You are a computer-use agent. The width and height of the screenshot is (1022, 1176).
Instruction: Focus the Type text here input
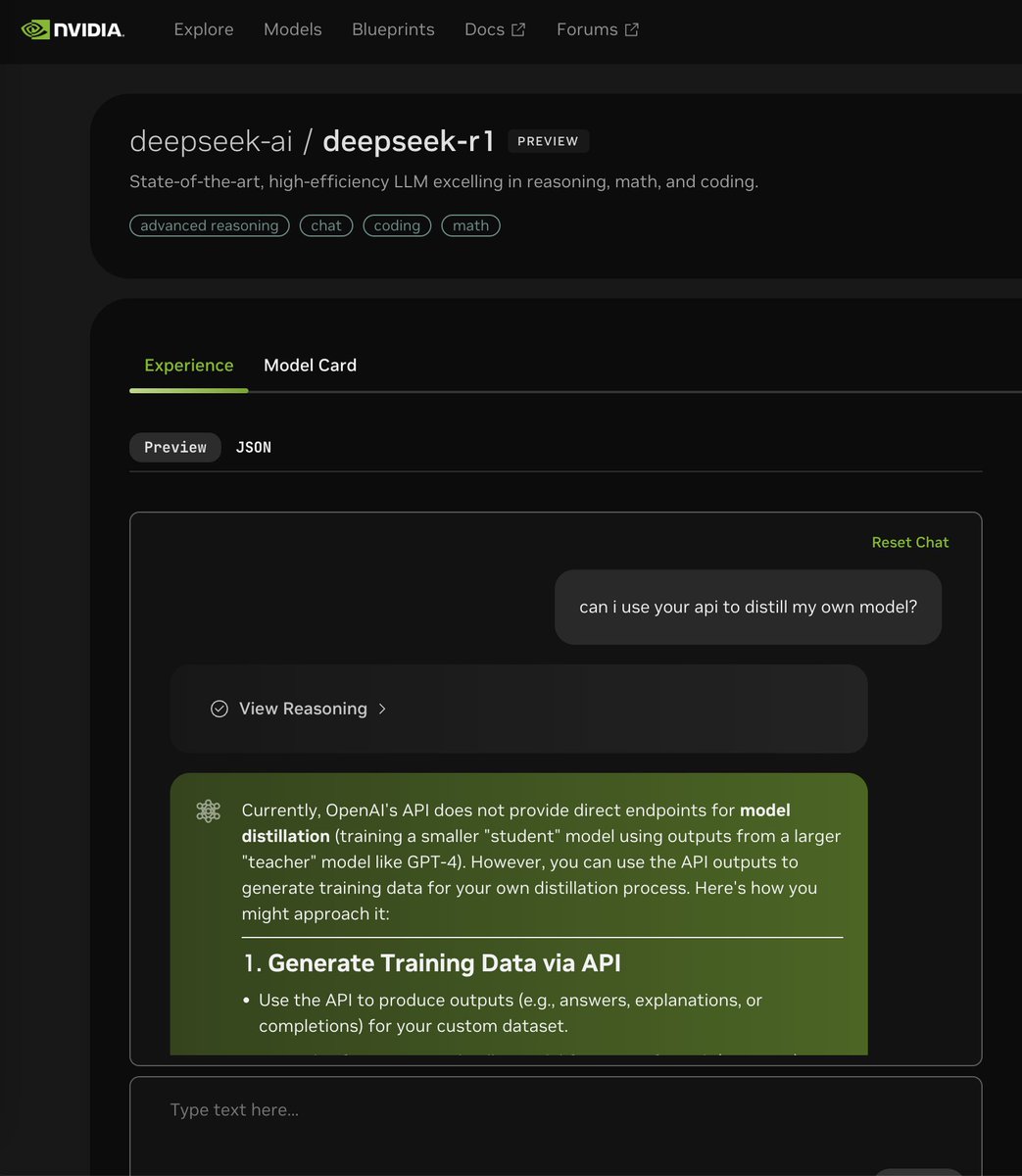pos(556,1126)
